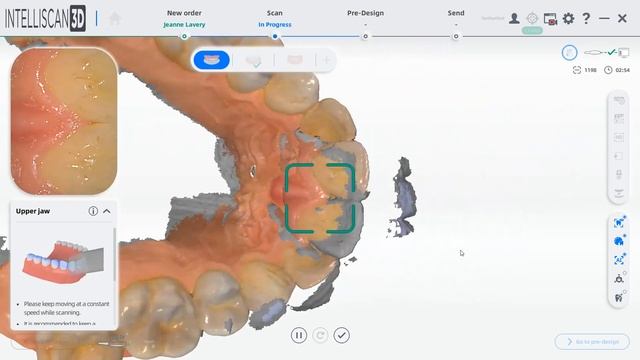Toggle the tooth option at toolbar bottom
The image size is (640, 360).
619,297
